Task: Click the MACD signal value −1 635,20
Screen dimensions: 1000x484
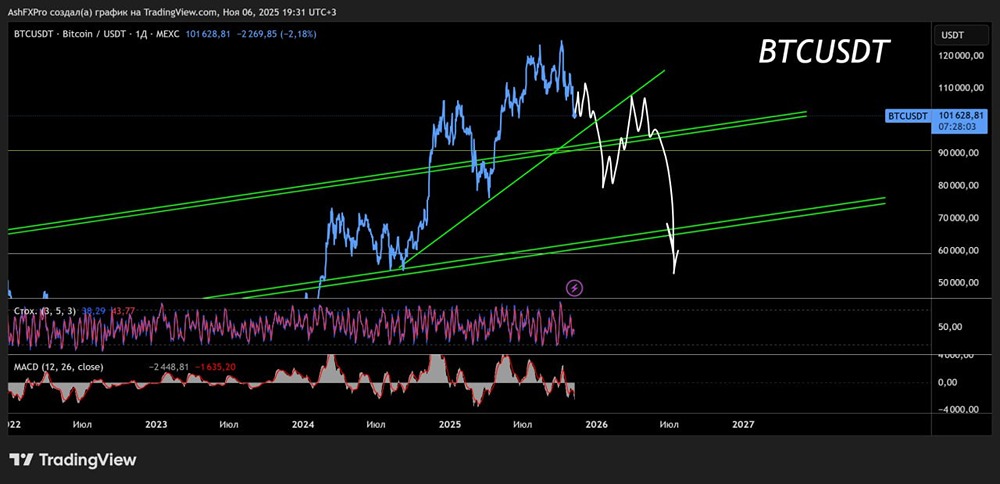Action: point(215,367)
